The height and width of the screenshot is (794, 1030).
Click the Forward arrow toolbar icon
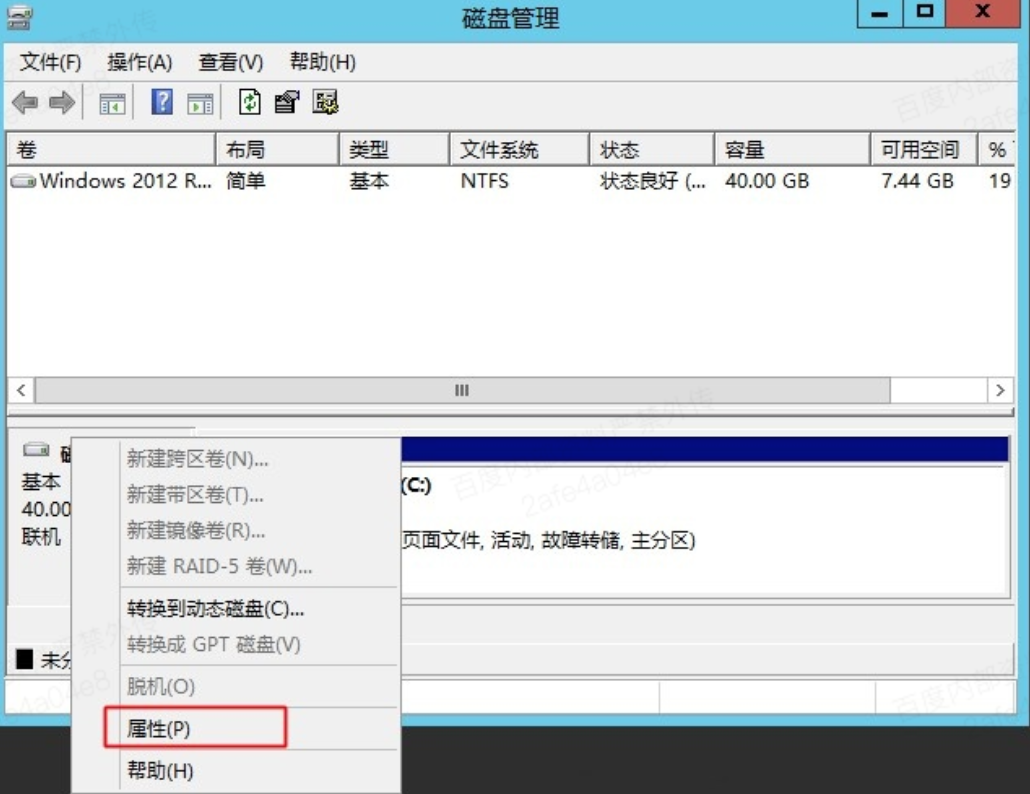(62, 103)
